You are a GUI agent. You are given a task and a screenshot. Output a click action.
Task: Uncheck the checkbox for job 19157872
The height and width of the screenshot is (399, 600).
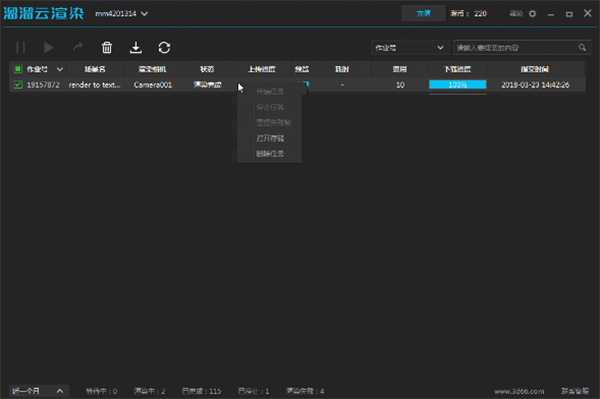18,85
